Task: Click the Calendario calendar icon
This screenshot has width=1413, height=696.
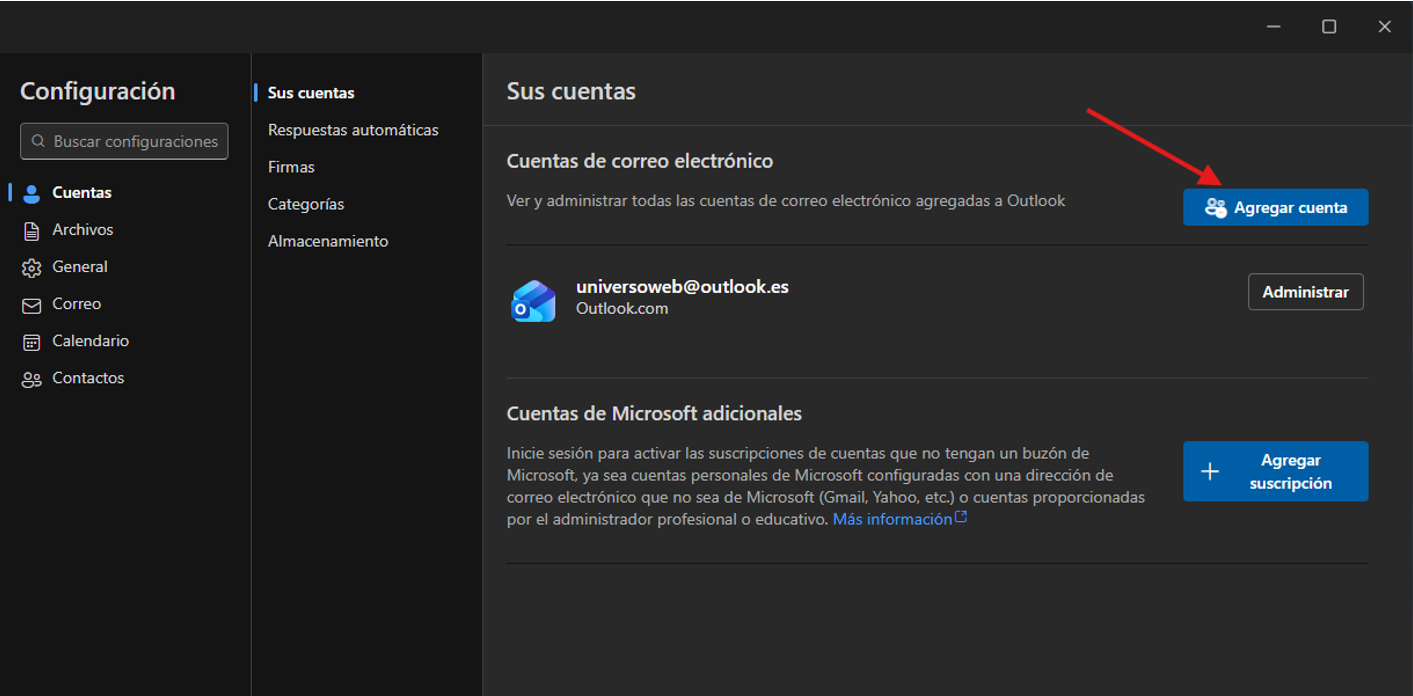Action: click(x=32, y=342)
